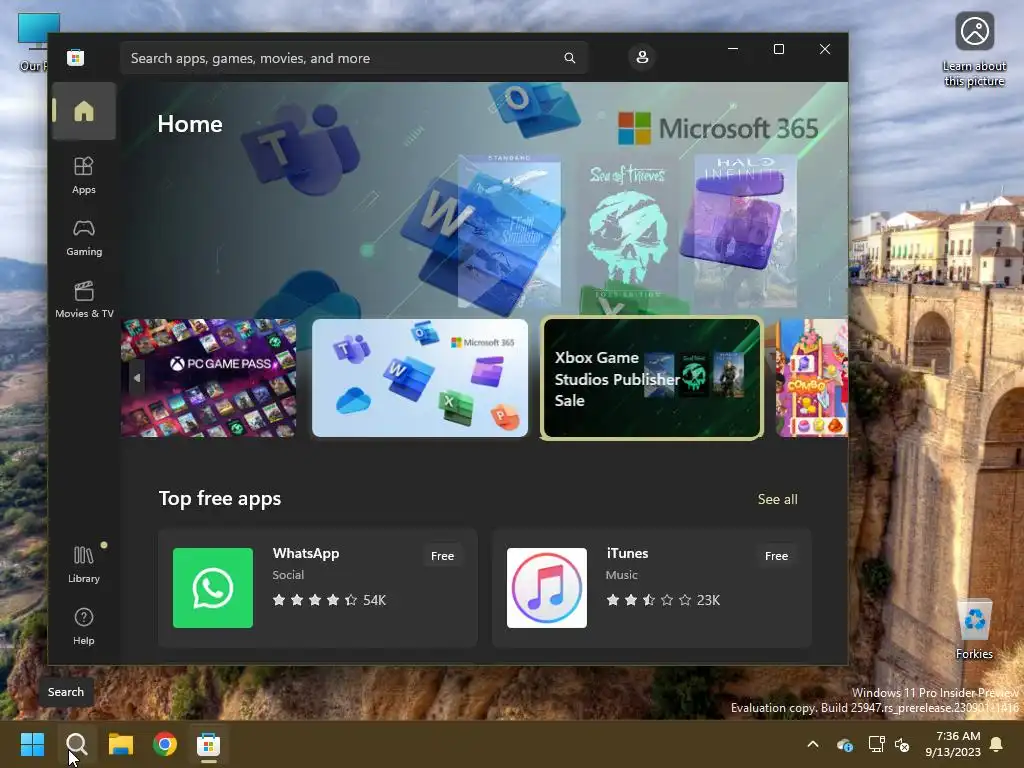This screenshot has height=768, width=1024.
Task: Open Sea of Thieves hero cover
Action: click(x=628, y=232)
